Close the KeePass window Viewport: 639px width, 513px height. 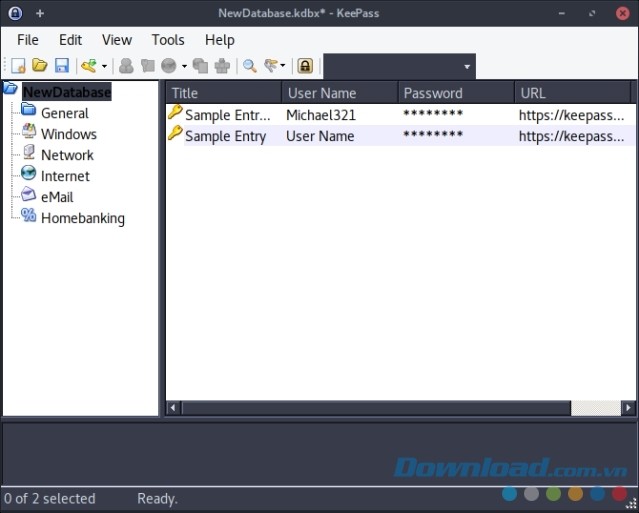(x=622, y=13)
